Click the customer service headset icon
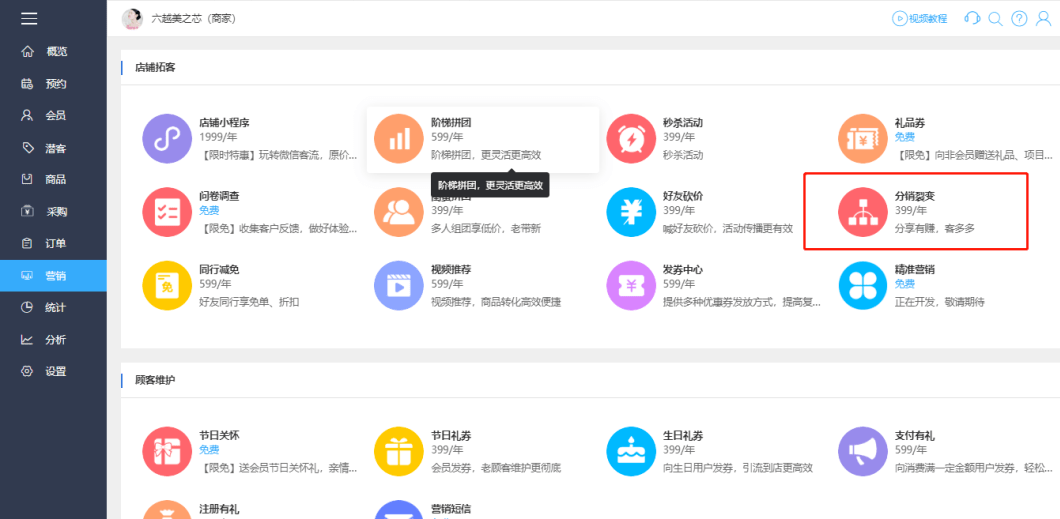This screenshot has height=519, width=1060. pos(972,18)
